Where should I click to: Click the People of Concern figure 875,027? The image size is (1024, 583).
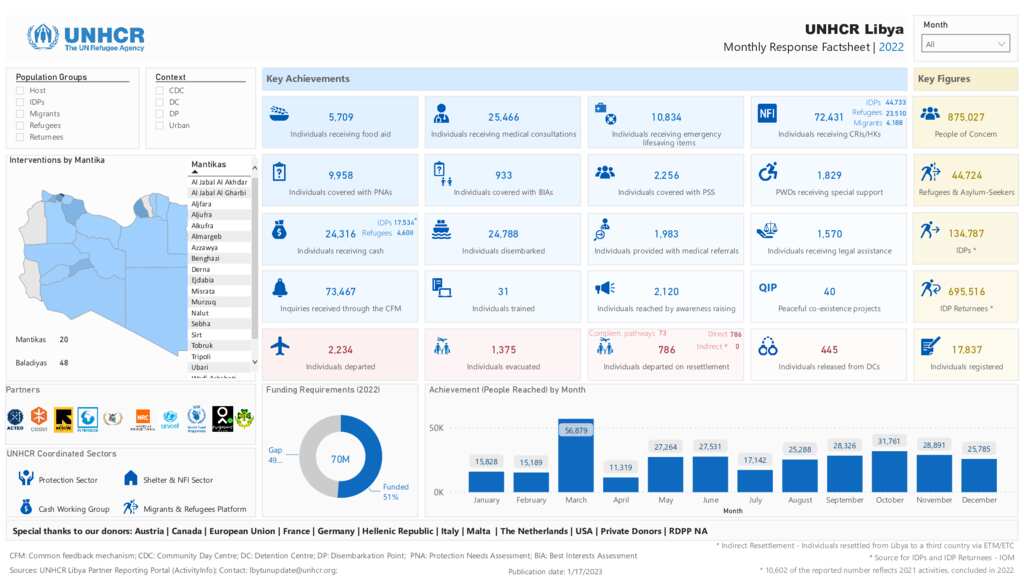click(x=966, y=118)
